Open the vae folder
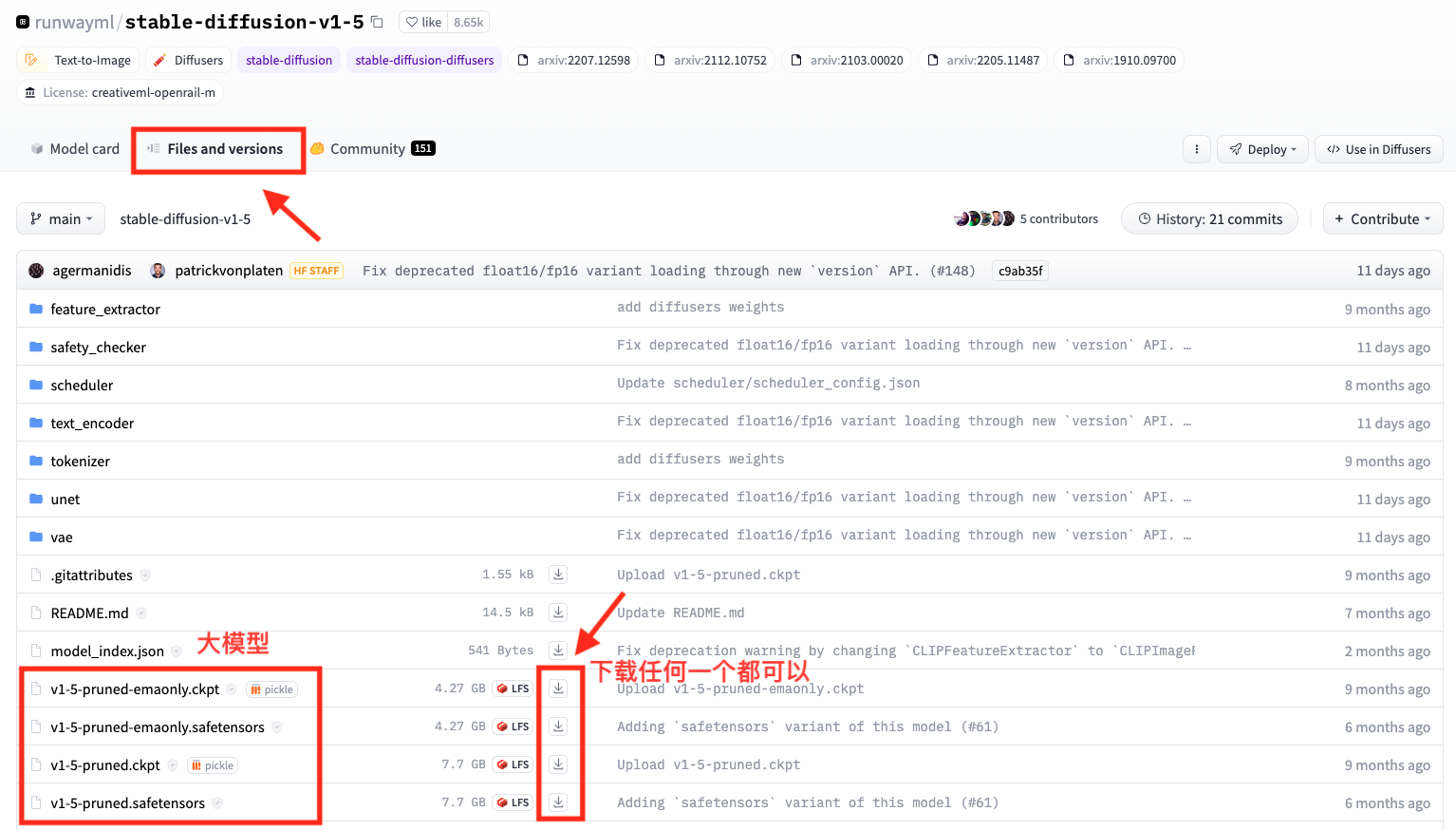The height and width of the screenshot is (830, 1456). coord(62,537)
